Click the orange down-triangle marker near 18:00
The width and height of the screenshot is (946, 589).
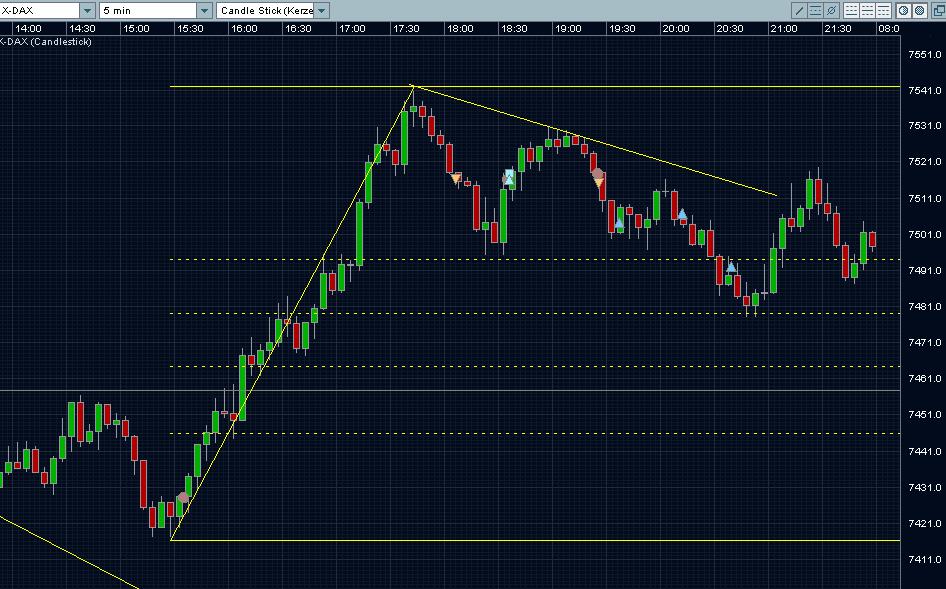point(456,177)
